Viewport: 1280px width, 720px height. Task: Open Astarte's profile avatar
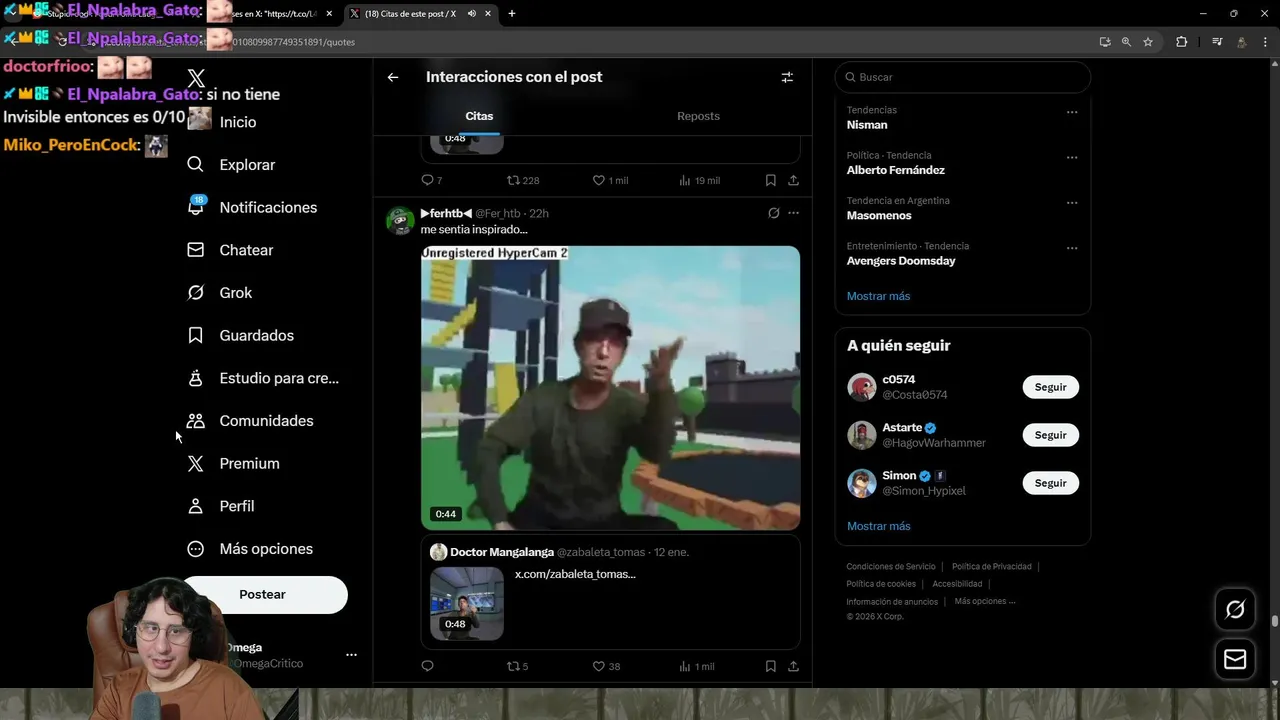[x=862, y=435]
